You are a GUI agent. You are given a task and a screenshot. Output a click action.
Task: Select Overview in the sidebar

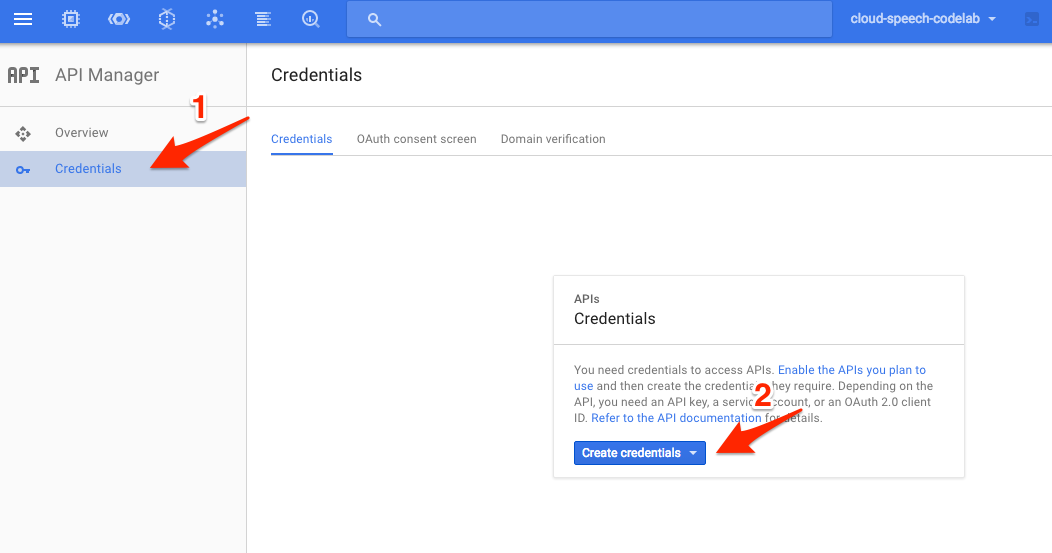(81, 133)
